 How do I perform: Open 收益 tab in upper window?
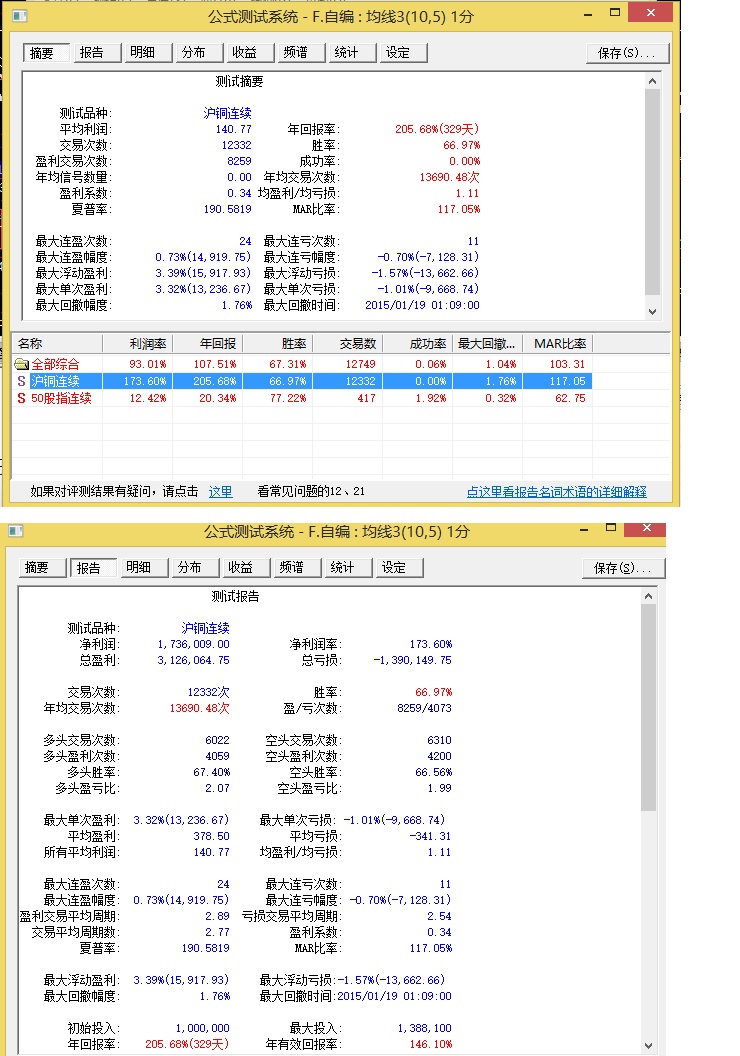pos(250,53)
